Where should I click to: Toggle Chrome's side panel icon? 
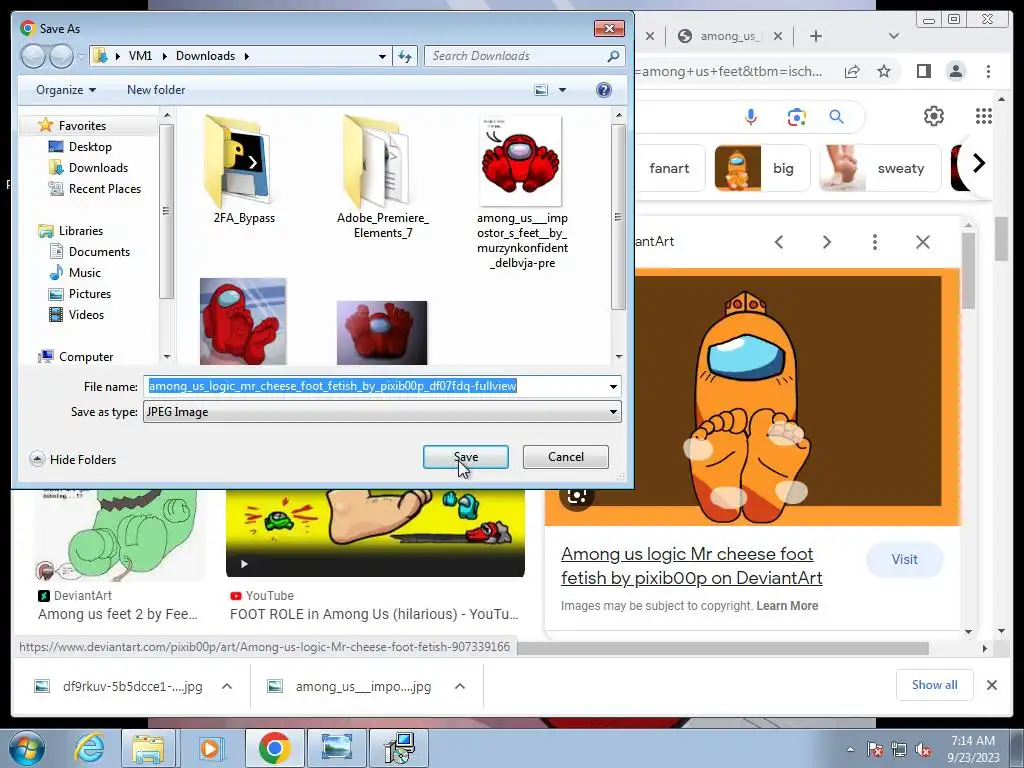tap(923, 71)
